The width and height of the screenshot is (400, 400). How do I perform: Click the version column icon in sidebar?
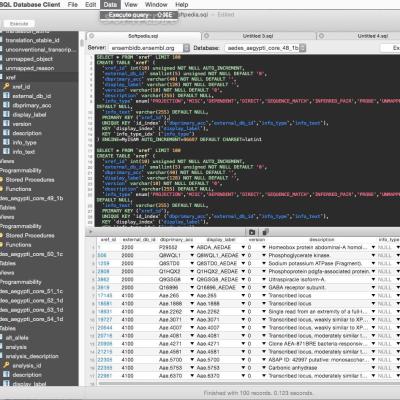6,124
